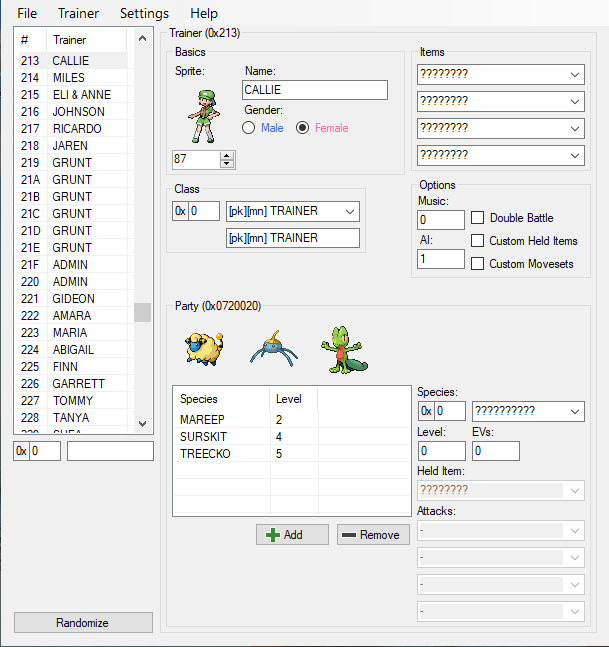609x647 pixels.
Task: Open the second Items dropdown
Action: (x=575, y=102)
